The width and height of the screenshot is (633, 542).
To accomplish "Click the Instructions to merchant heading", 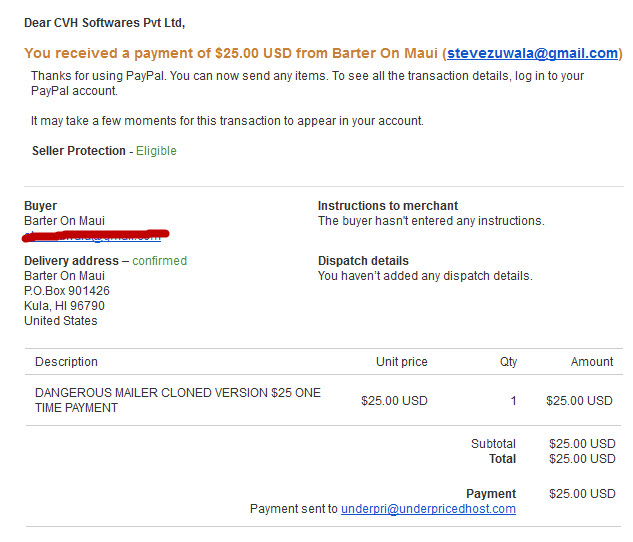I will 388,206.
